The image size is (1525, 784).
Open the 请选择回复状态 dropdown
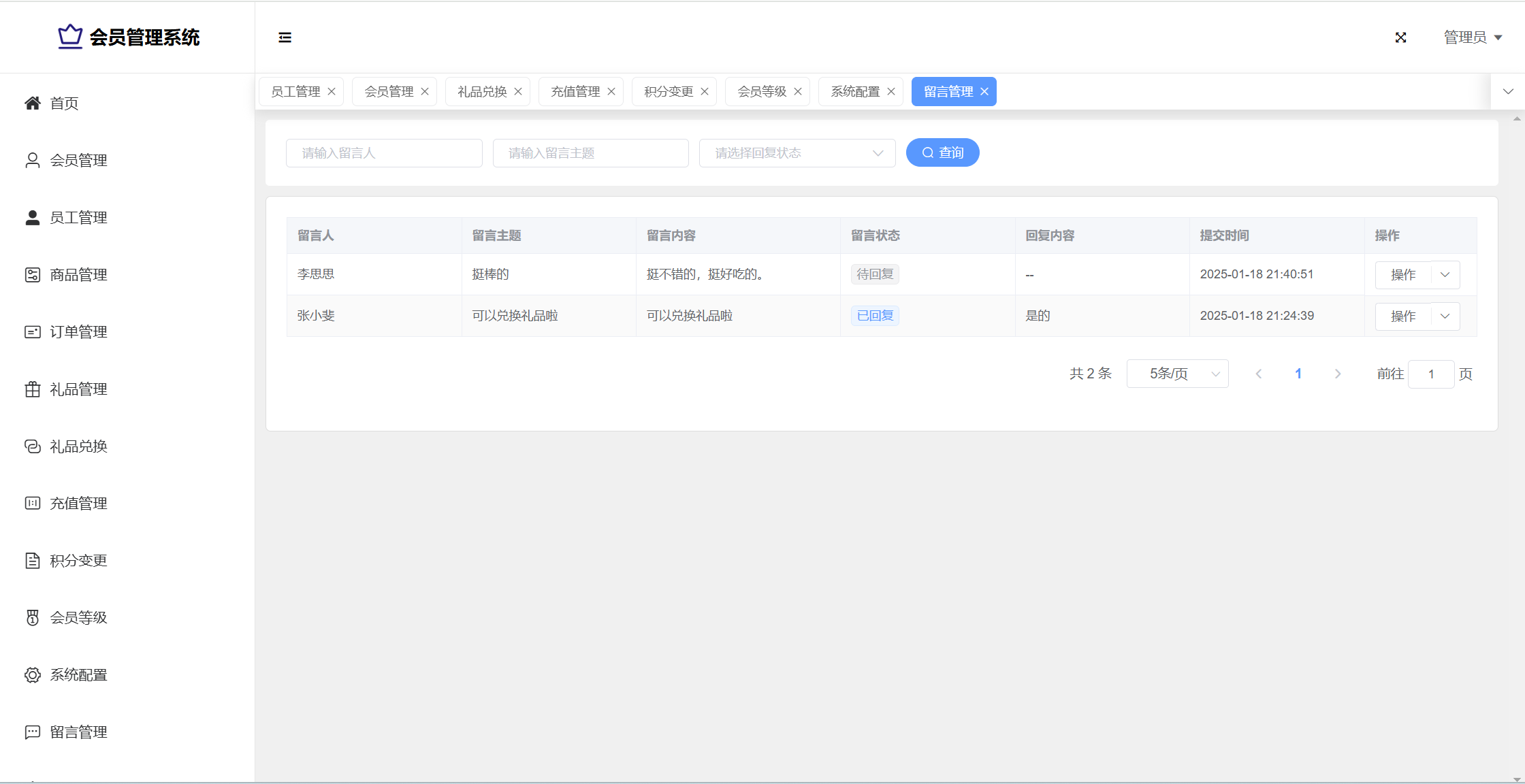(x=797, y=153)
